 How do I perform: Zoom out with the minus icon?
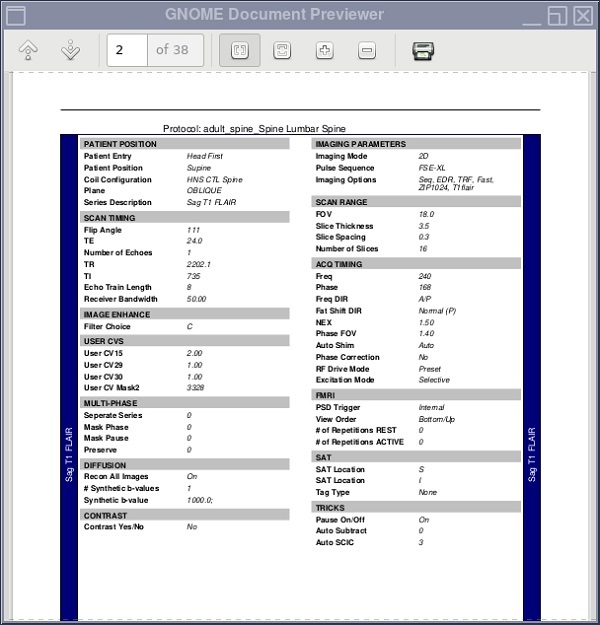[367, 51]
